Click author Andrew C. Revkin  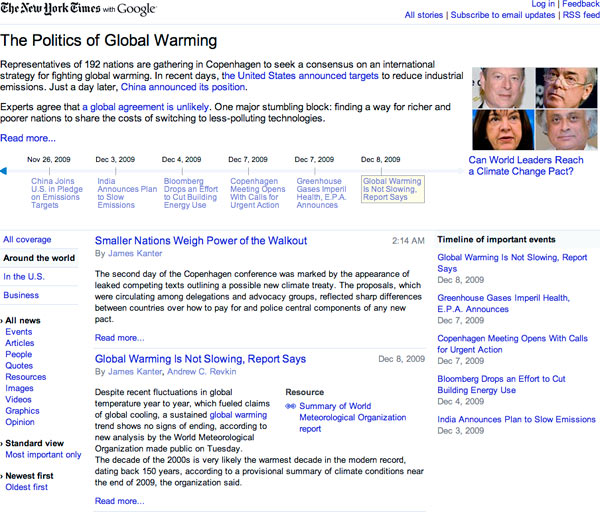click(x=202, y=372)
